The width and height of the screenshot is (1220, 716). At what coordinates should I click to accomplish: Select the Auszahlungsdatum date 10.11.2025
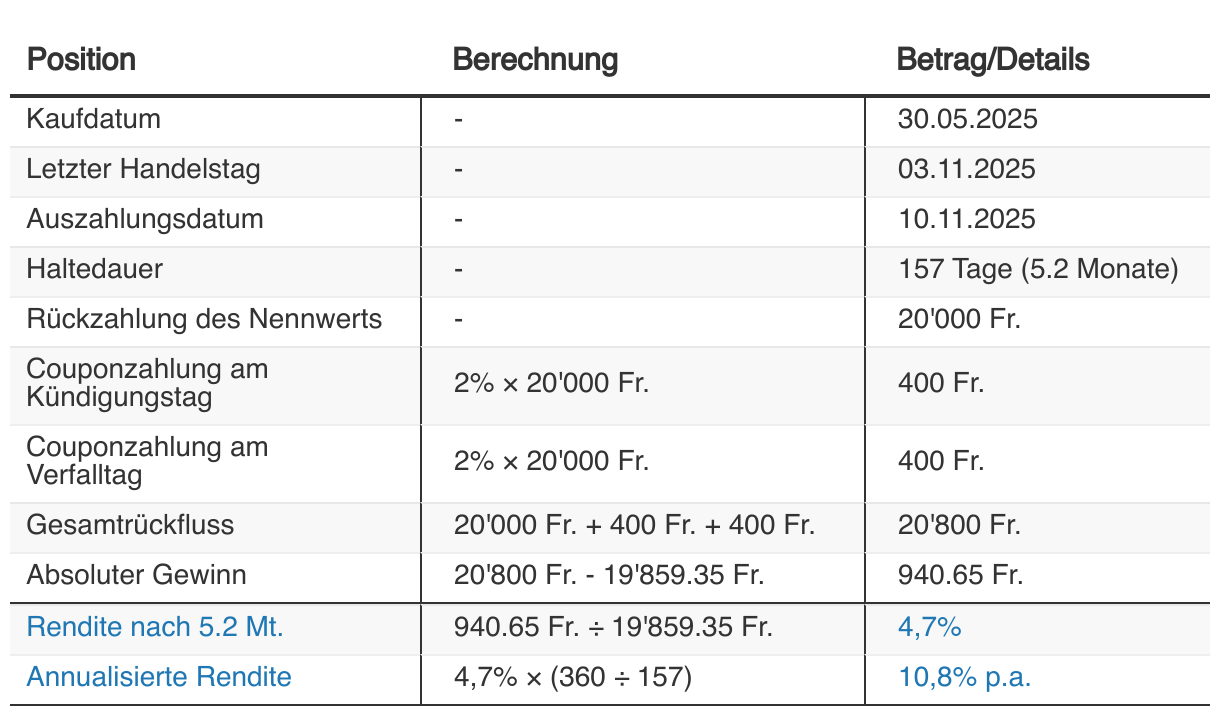tap(966, 219)
